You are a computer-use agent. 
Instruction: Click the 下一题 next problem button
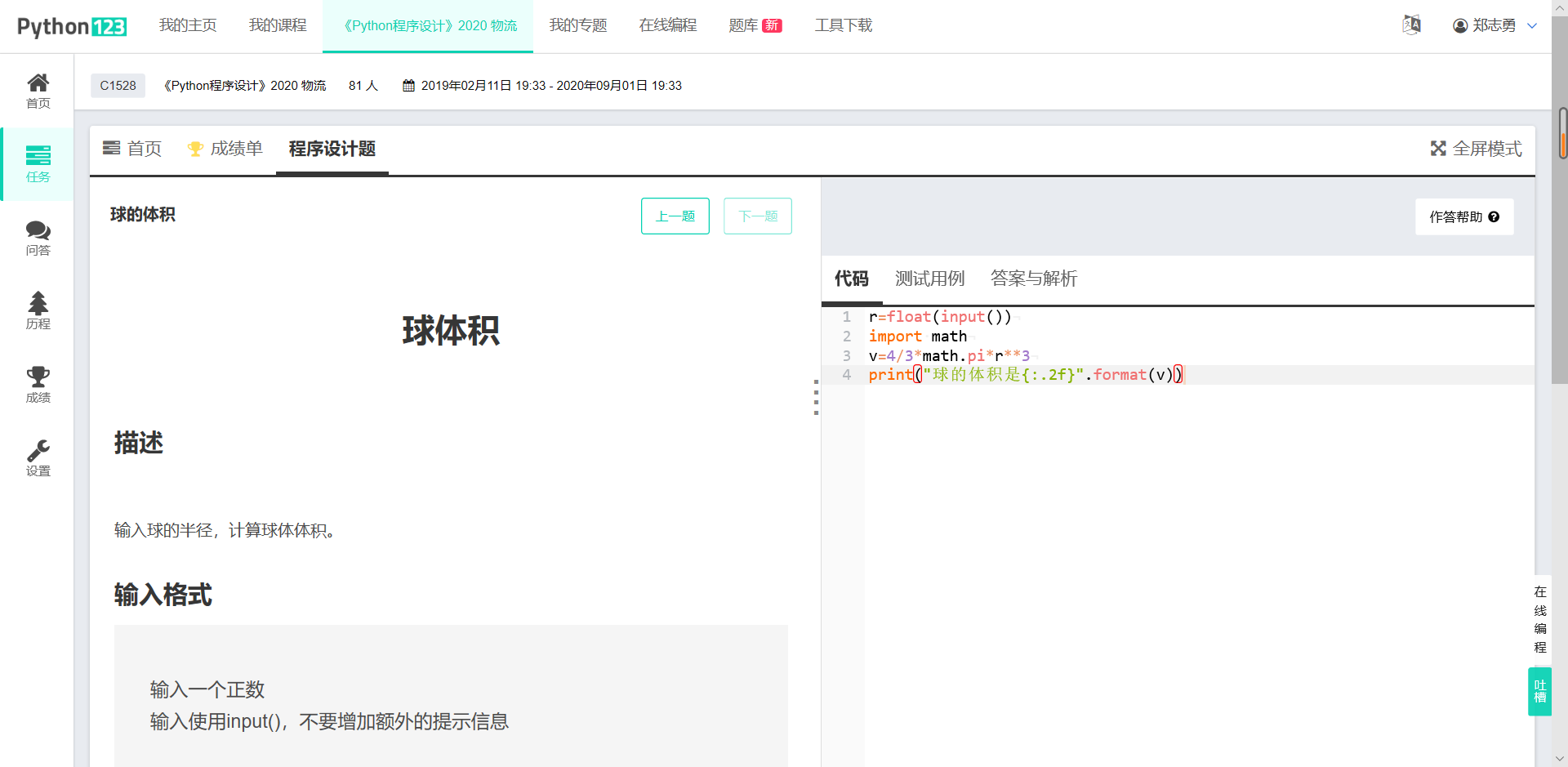pyautogui.click(x=758, y=216)
